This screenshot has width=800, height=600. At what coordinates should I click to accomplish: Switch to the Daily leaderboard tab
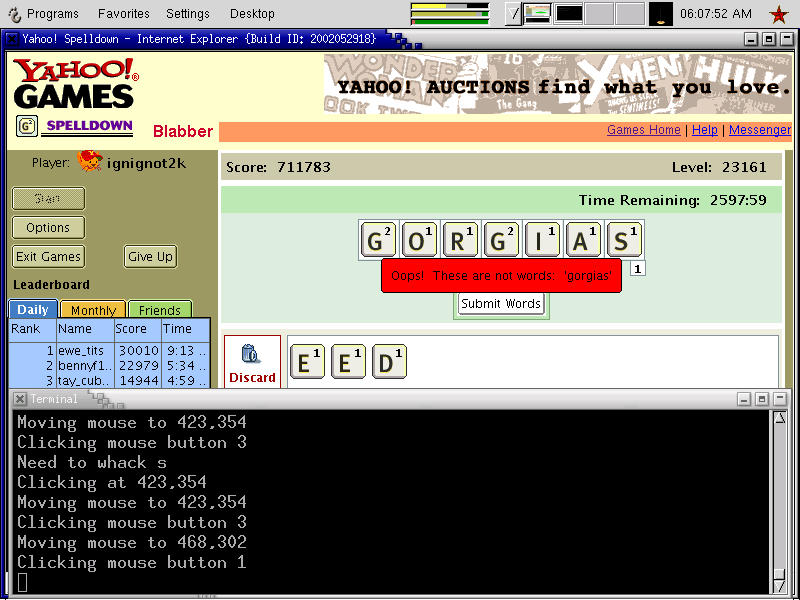pyautogui.click(x=33, y=309)
